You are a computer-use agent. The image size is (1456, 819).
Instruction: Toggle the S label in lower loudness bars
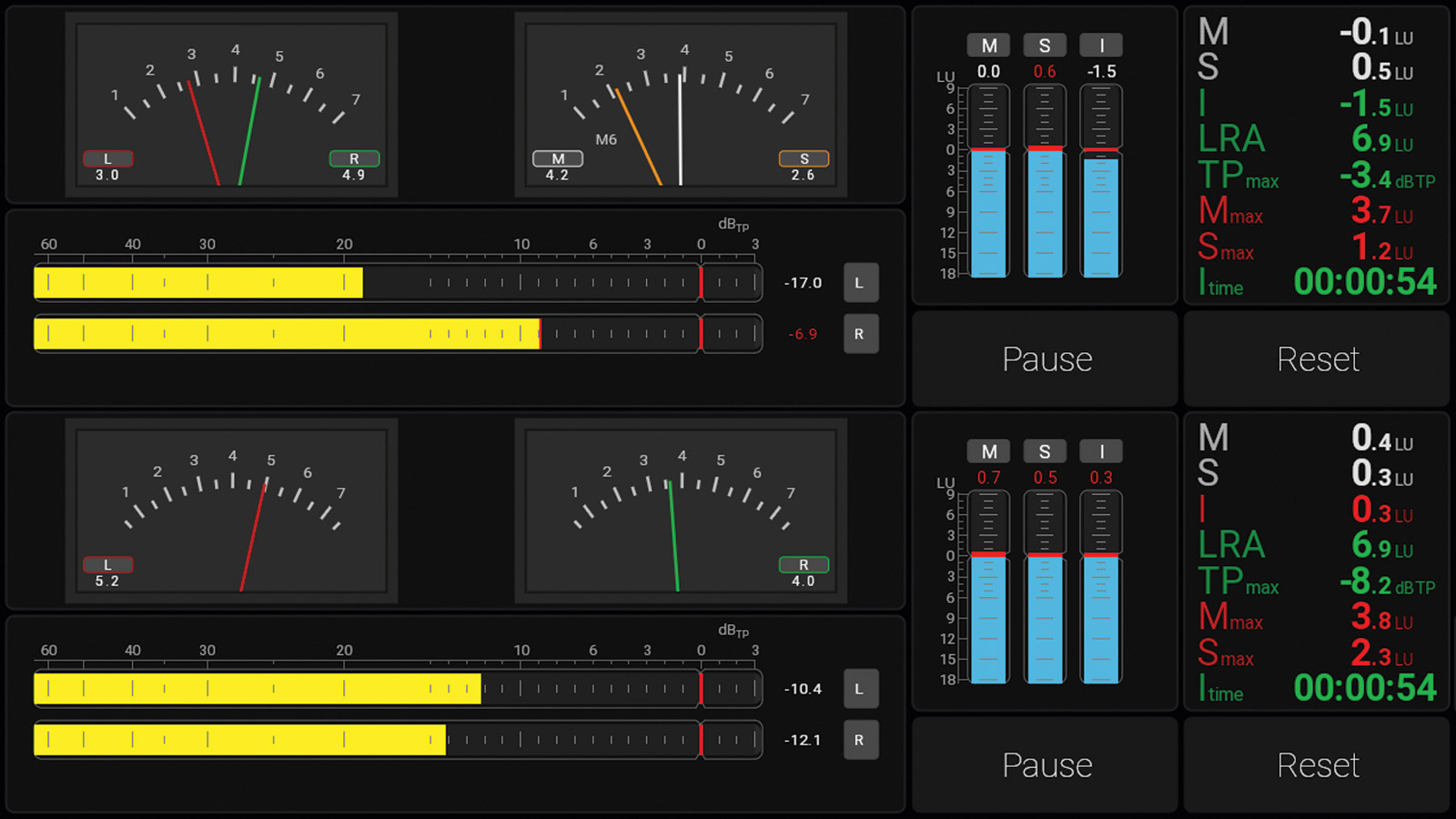[1045, 451]
